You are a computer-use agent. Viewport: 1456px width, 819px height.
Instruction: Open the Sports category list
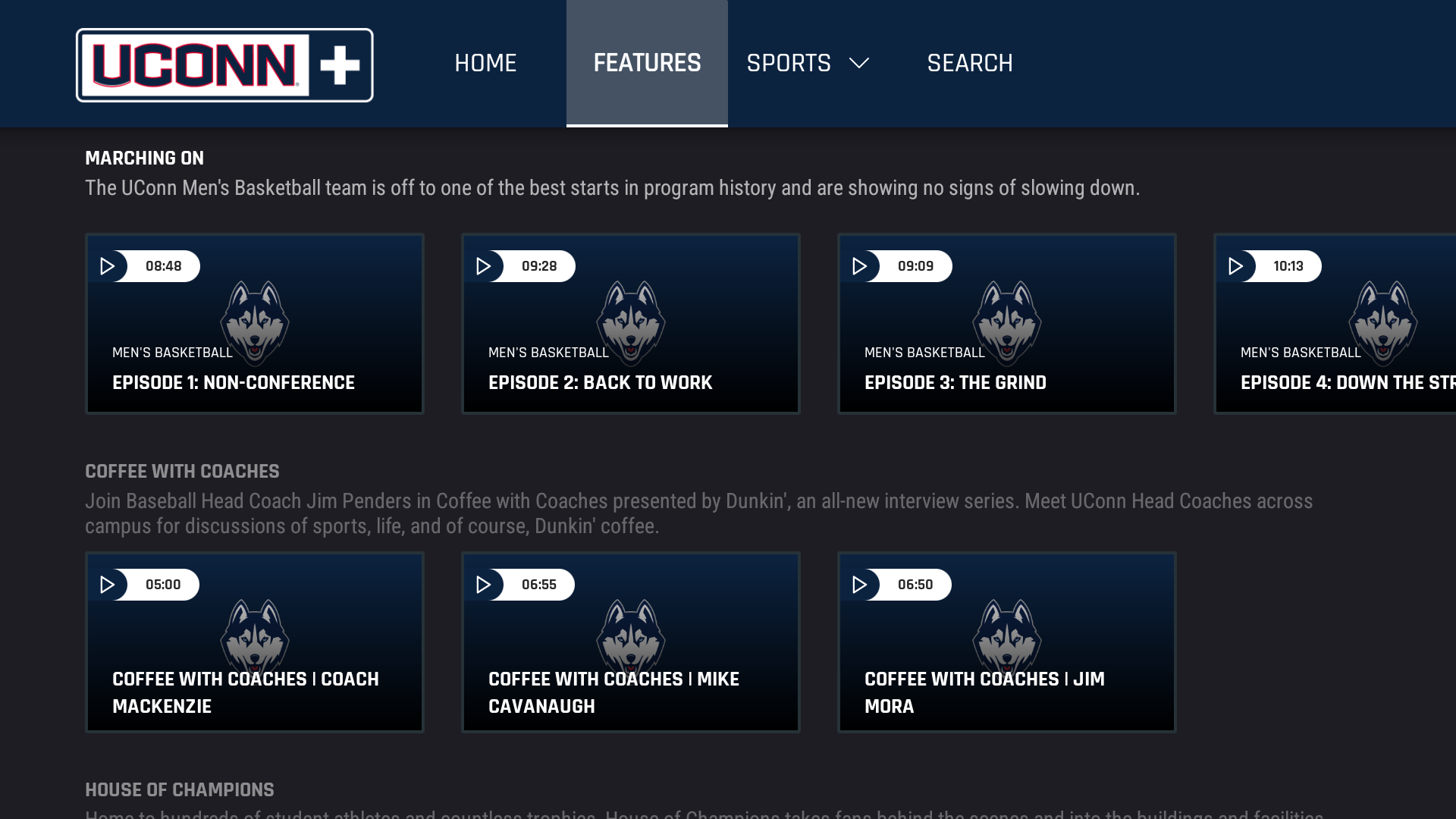[789, 64]
